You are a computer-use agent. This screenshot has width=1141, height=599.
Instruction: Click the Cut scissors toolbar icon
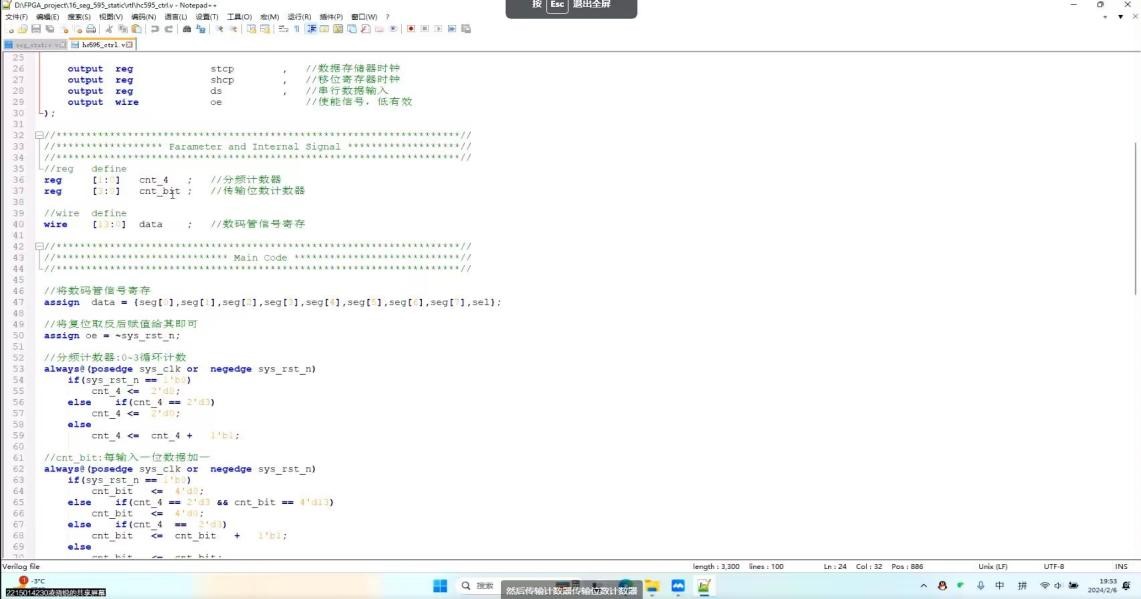click(109, 29)
